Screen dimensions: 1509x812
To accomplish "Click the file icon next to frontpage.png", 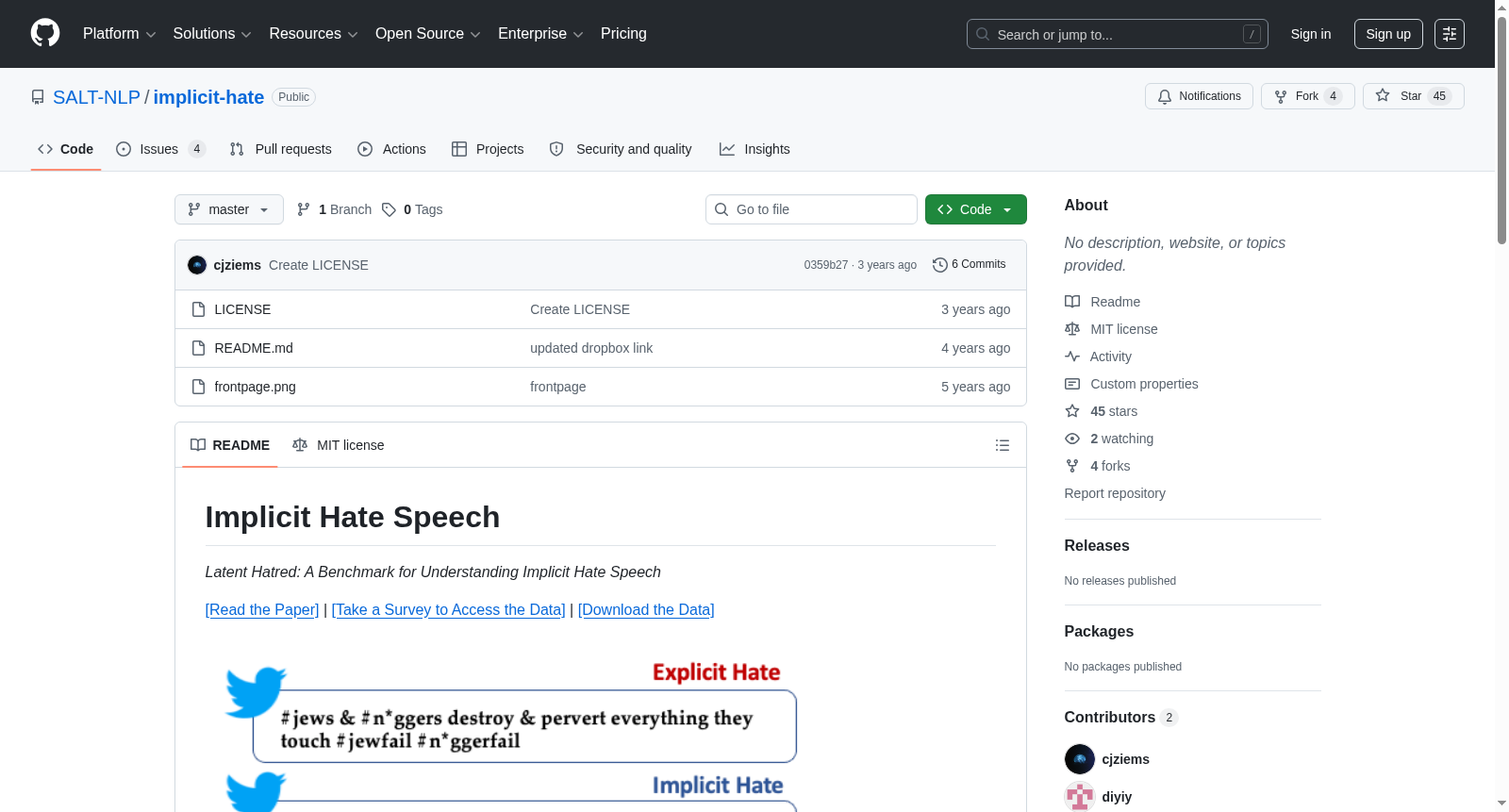I will click(198, 387).
